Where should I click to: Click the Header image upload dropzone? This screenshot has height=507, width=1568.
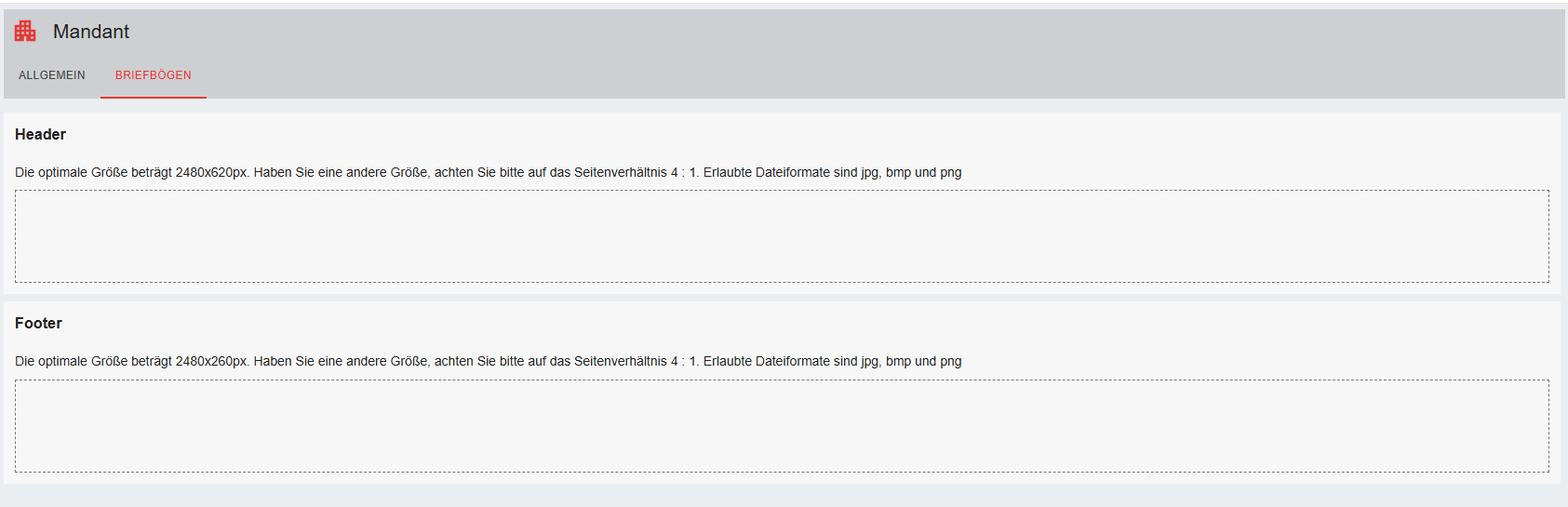pos(782,236)
